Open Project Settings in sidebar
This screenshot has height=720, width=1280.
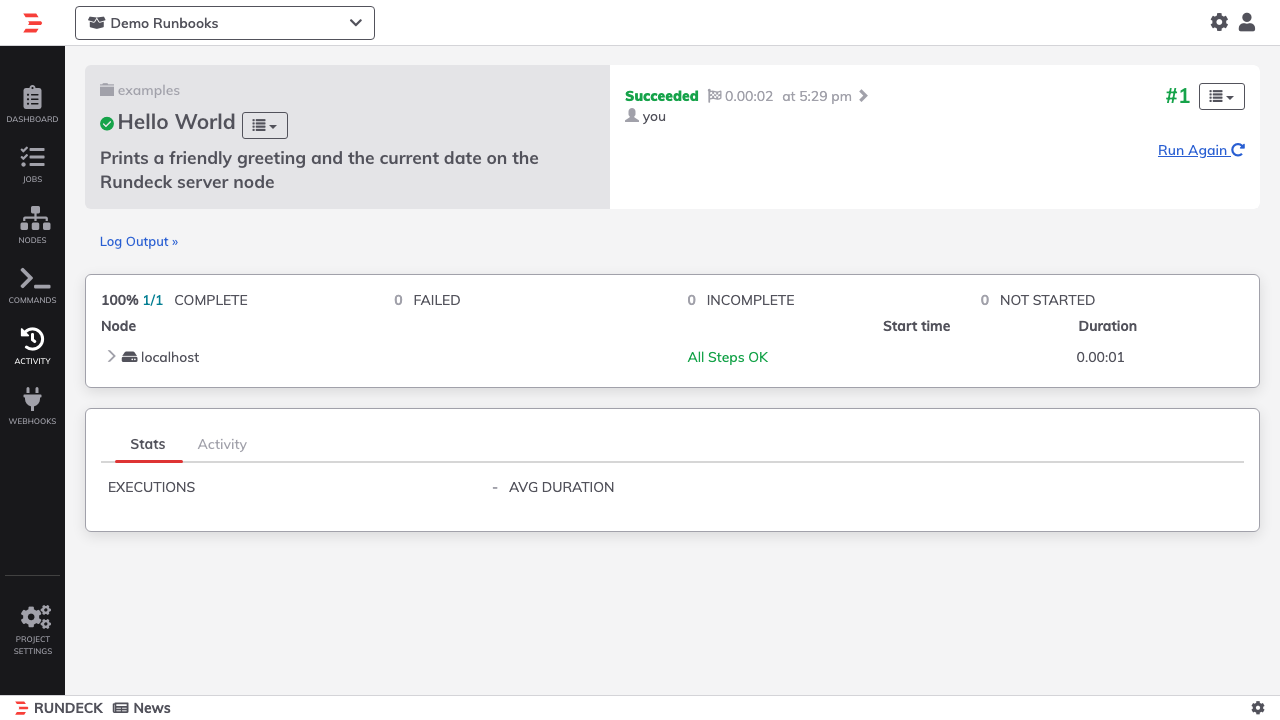pyautogui.click(x=32, y=630)
